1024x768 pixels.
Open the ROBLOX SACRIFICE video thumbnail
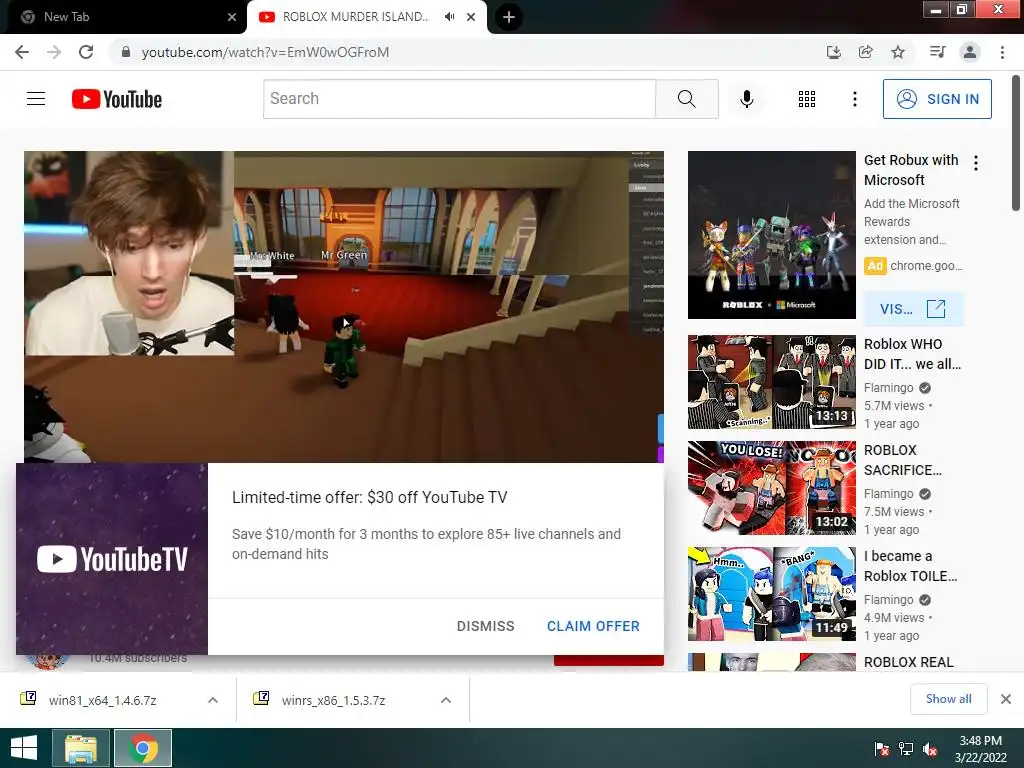[771, 488]
